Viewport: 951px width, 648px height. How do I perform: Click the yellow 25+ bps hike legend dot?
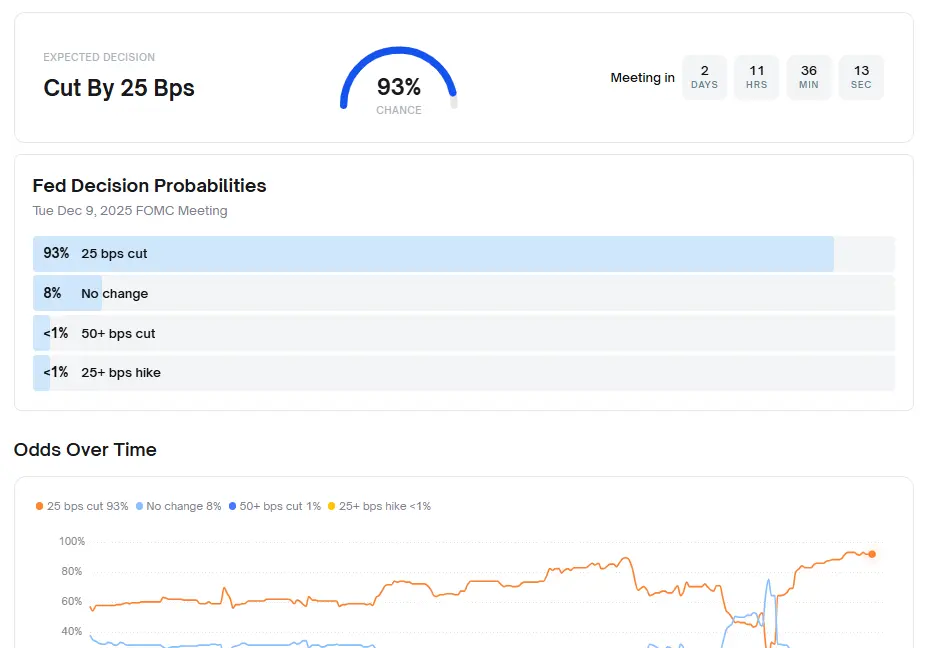tap(332, 506)
